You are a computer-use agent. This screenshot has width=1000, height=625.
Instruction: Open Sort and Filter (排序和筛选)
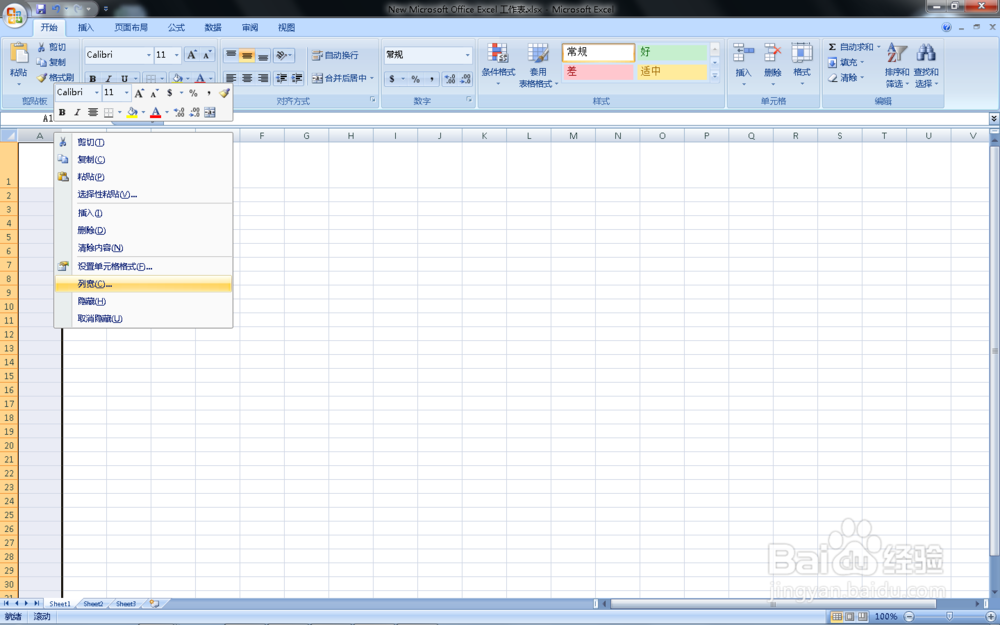point(897,64)
